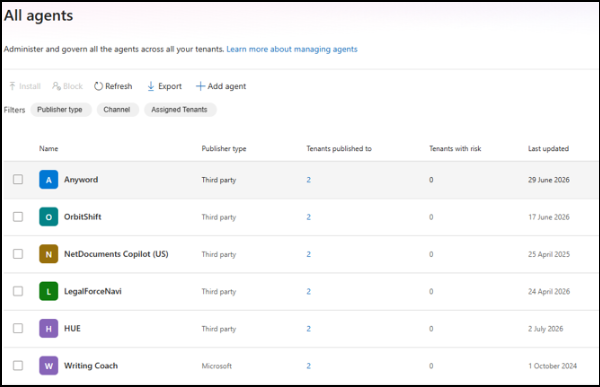Screen dimensions: 600x387
Task: Click the 'Filters' label
Action: coord(14,110)
